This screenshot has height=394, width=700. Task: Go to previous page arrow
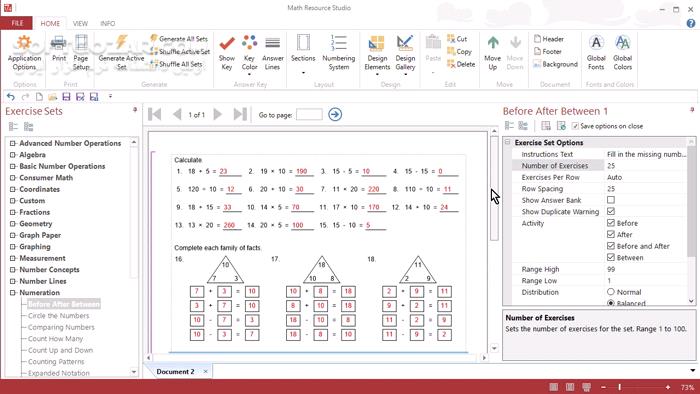coord(177,115)
